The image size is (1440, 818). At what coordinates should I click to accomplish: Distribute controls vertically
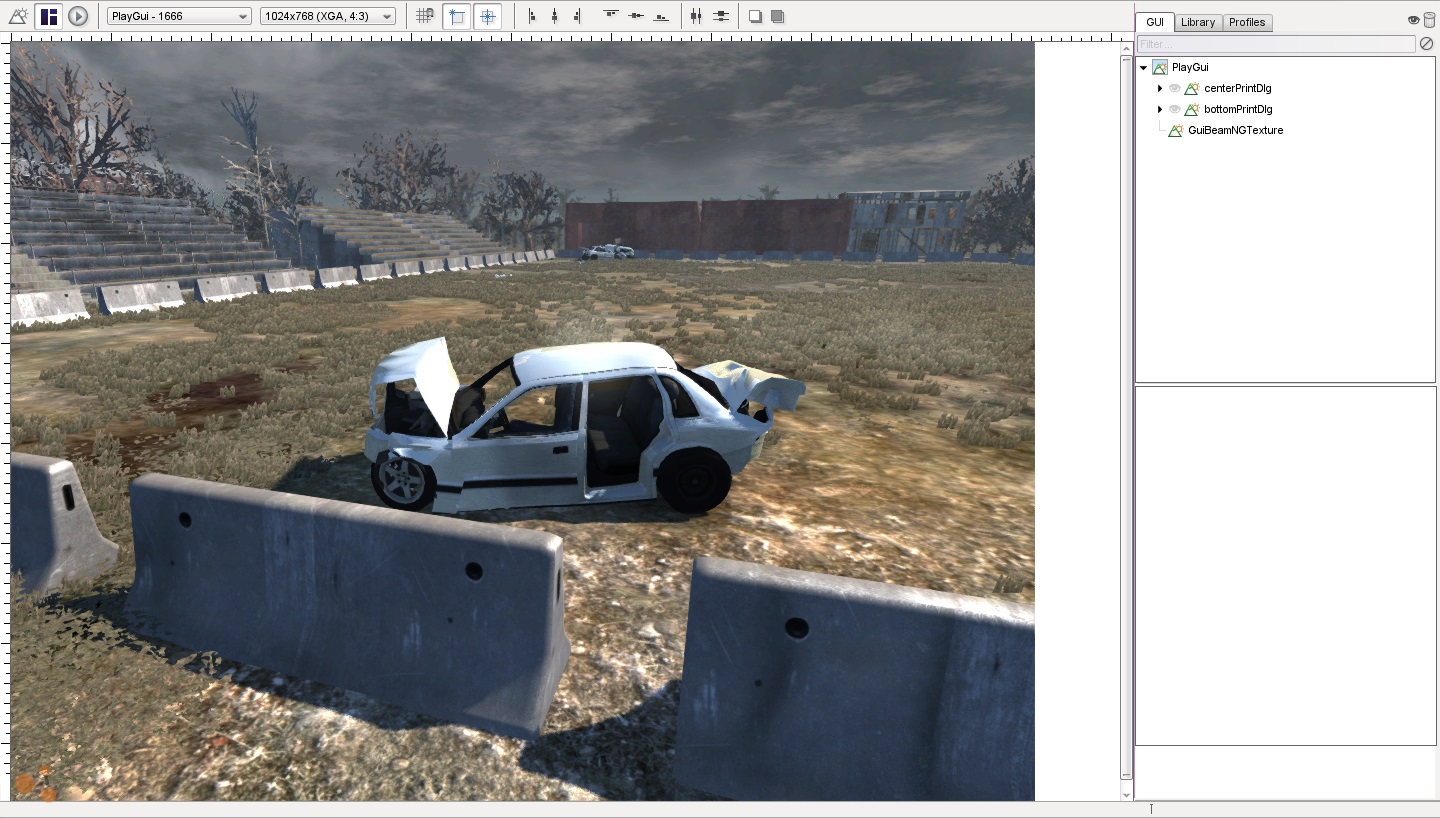721,16
